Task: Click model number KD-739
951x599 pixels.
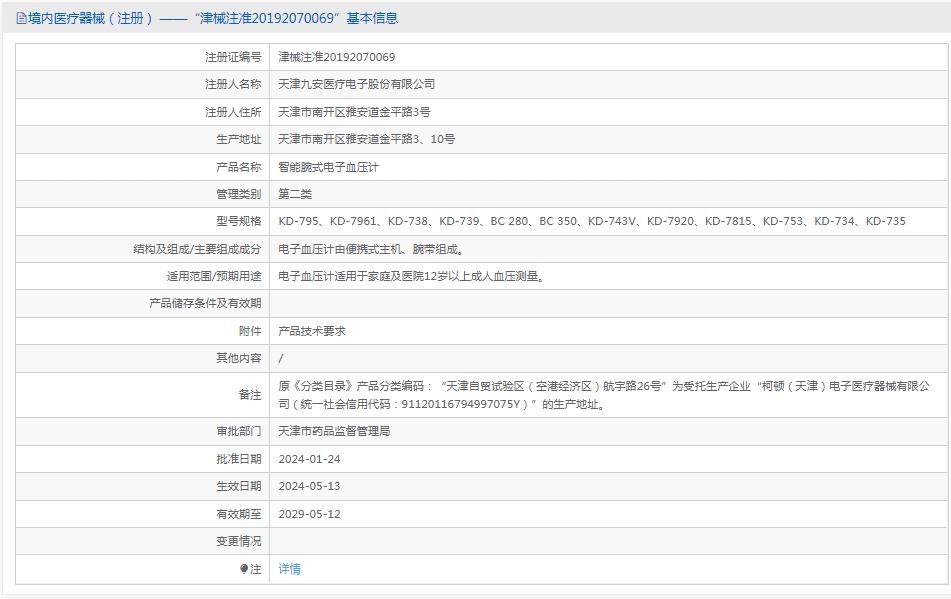Action: (x=459, y=221)
